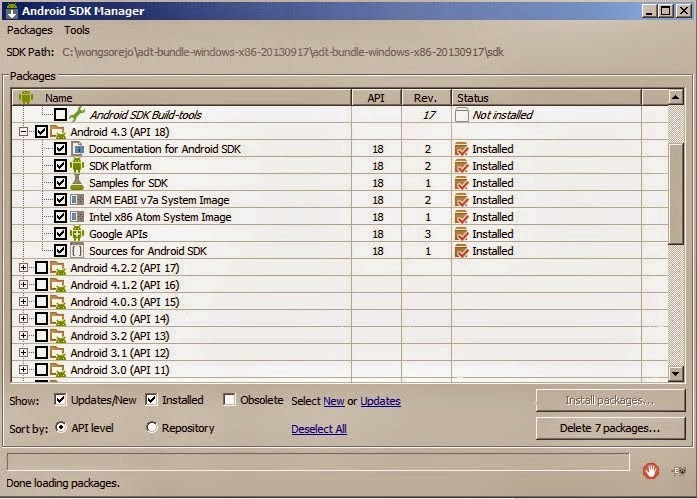Click the document icon for Documentation for Android SDK
This screenshot has height=499, width=697.
point(77,149)
